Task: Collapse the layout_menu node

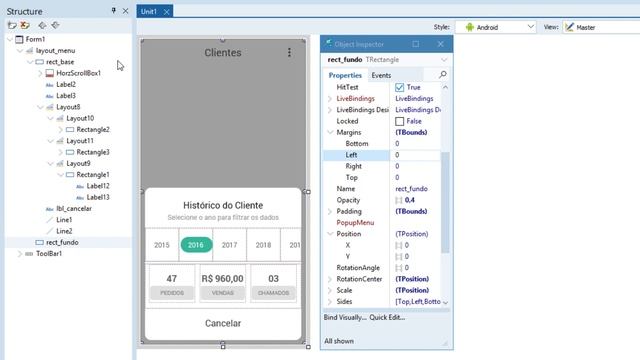Action: pyautogui.click(x=20, y=51)
